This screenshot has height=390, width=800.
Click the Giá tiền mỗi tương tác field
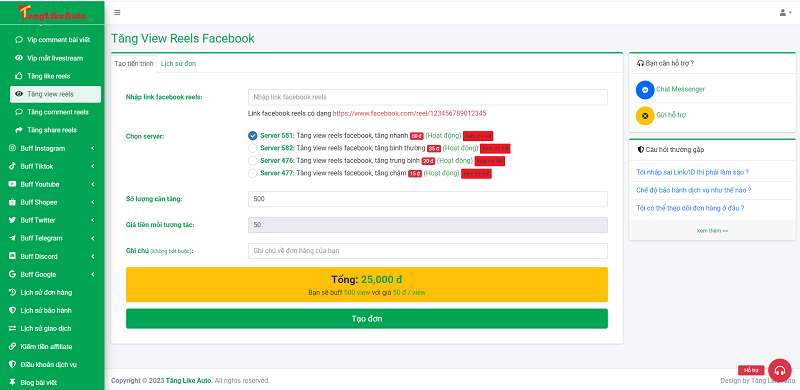click(428, 225)
